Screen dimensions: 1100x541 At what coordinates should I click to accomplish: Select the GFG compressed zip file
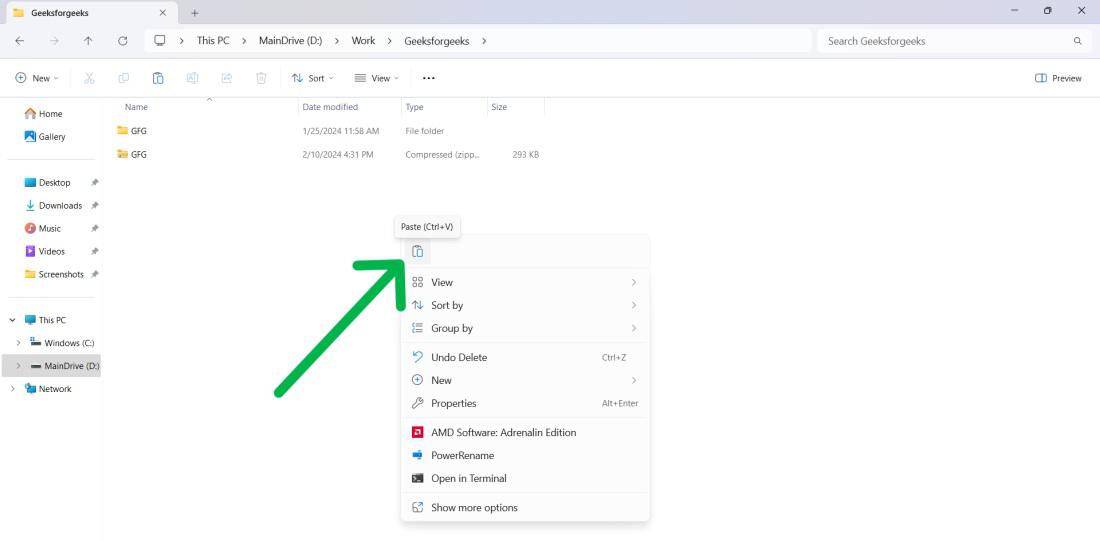[x=330, y=154]
